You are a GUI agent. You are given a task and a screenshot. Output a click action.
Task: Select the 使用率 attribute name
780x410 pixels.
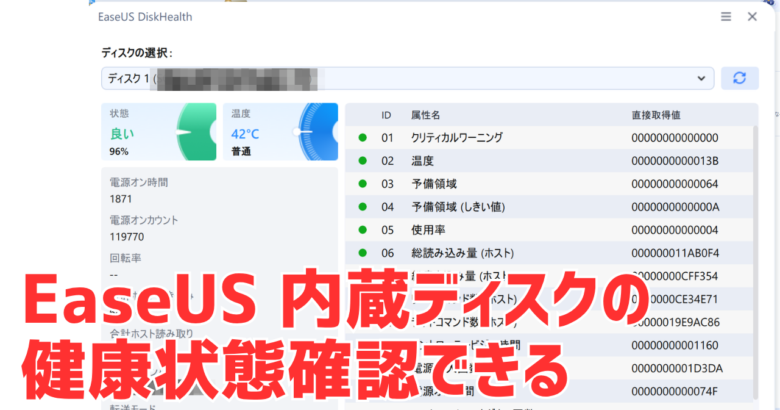[428, 230]
